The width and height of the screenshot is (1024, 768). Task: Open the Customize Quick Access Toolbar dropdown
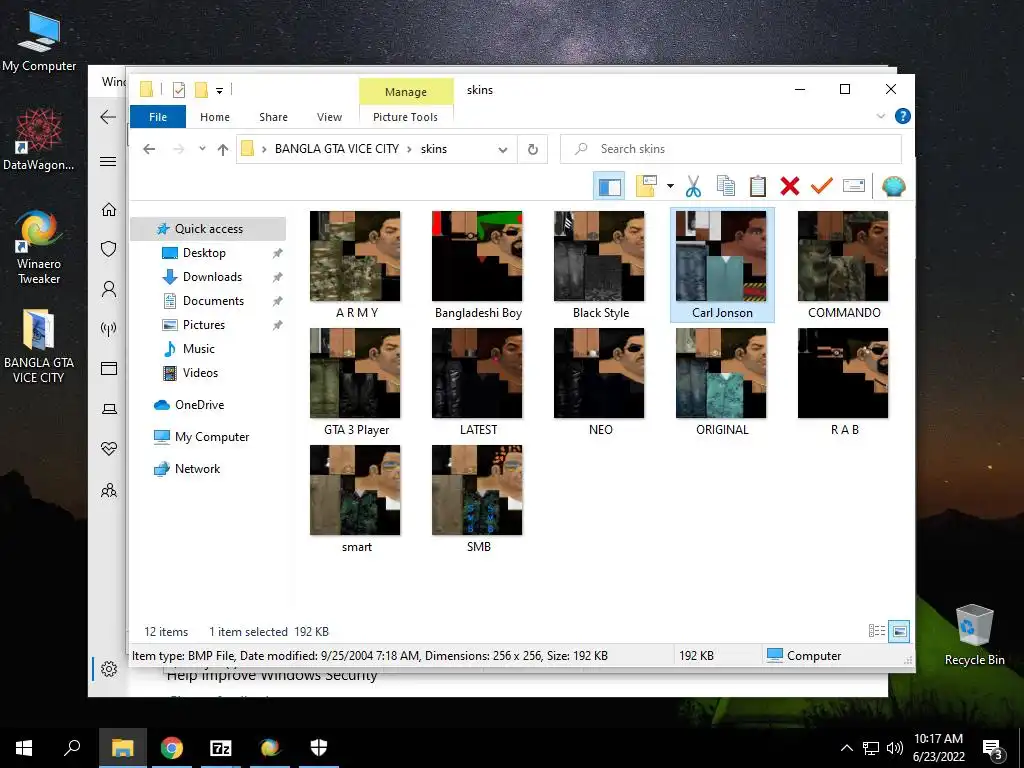(219, 91)
